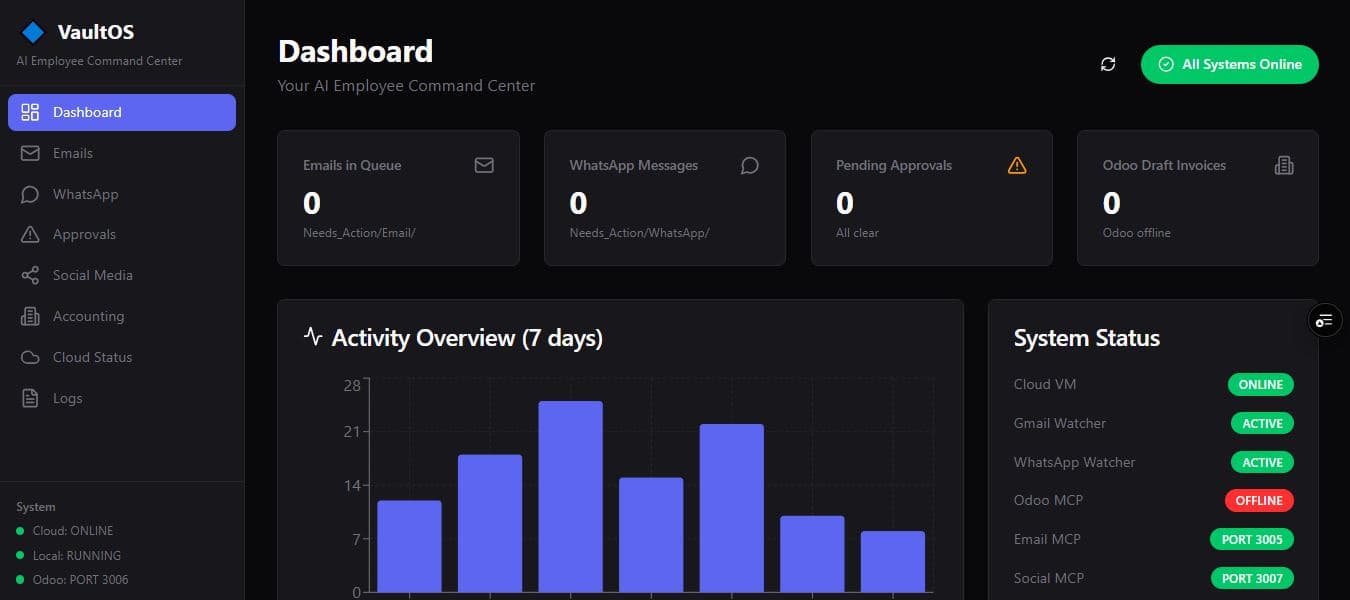Open the Emails page from sidebar

pyautogui.click(x=72, y=153)
